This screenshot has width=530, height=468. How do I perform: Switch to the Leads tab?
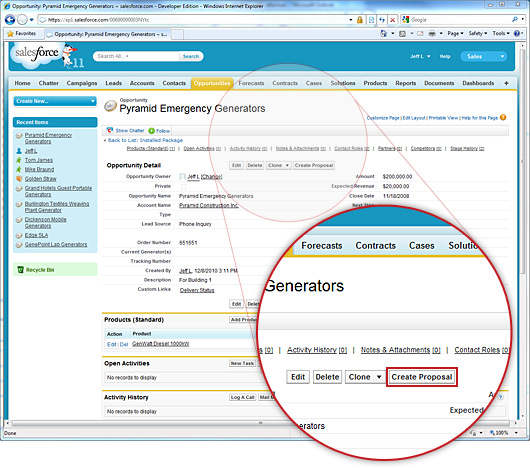tap(113, 83)
